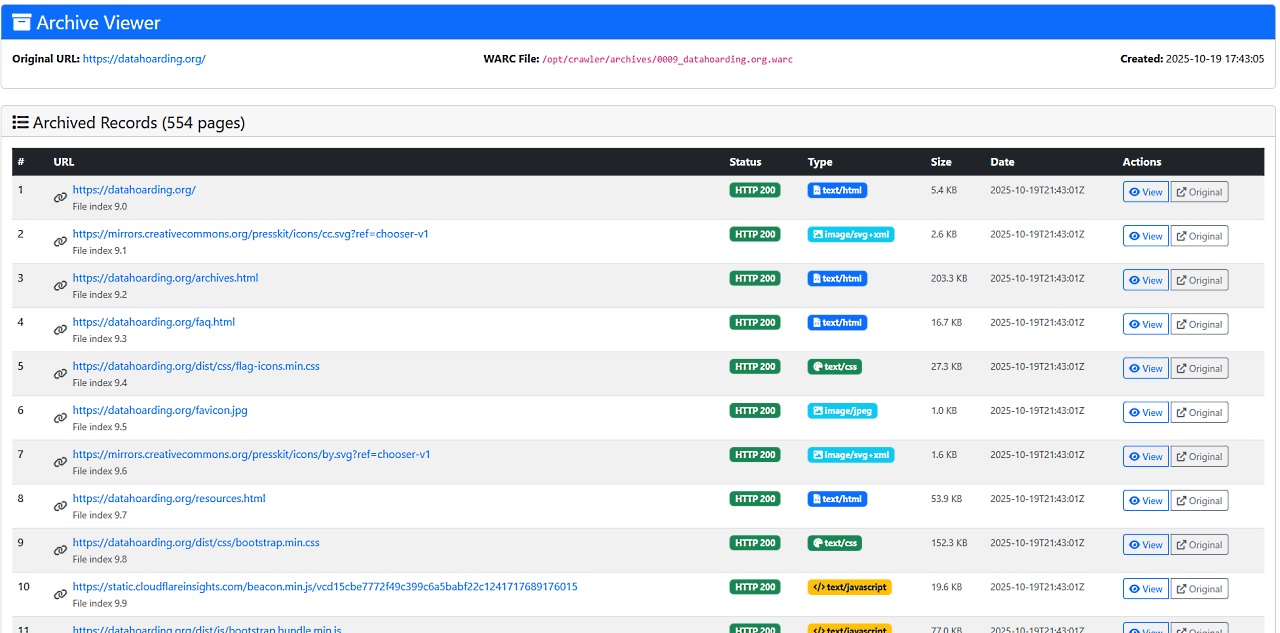
Task: Click the archive box icon in header
Action: pos(21,22)
